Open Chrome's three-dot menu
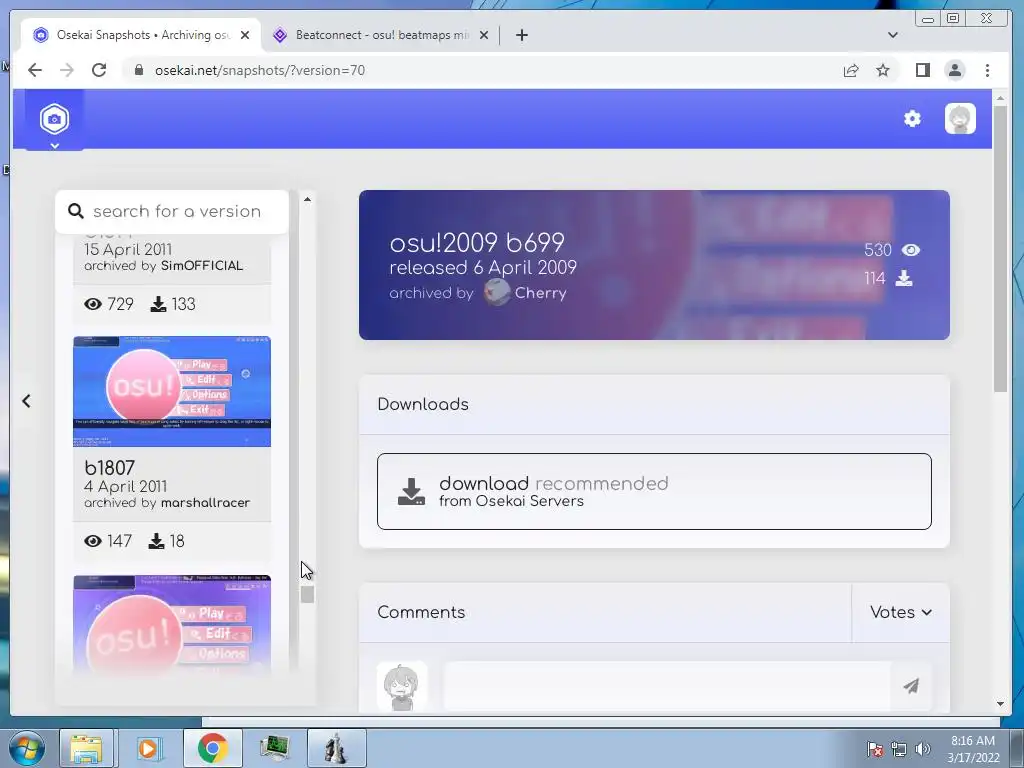Viewport: 1024px width, 768px height. click(x=987, y=70)
